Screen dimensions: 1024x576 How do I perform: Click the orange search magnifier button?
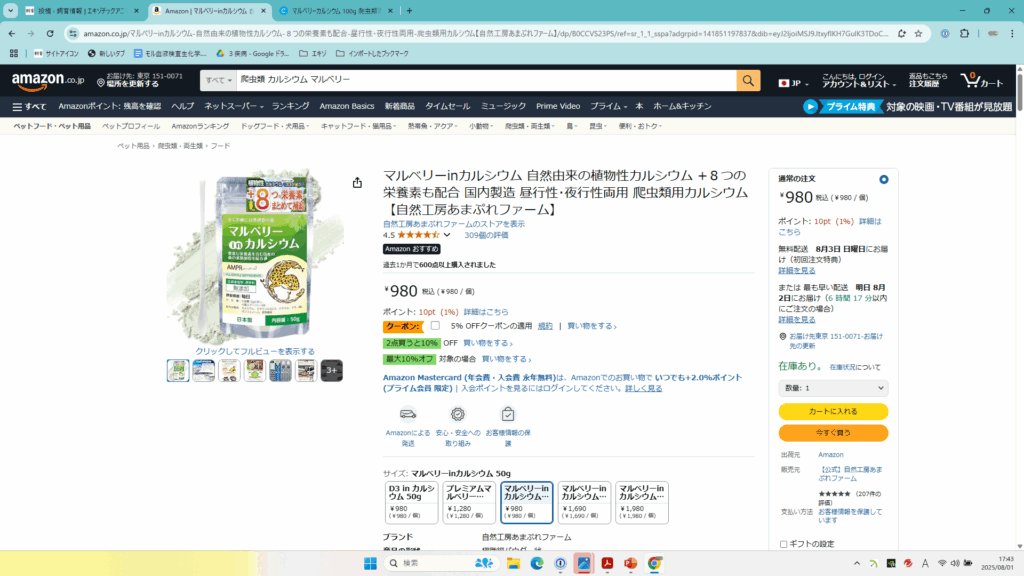pyautogui.click(x=748, y=80)
